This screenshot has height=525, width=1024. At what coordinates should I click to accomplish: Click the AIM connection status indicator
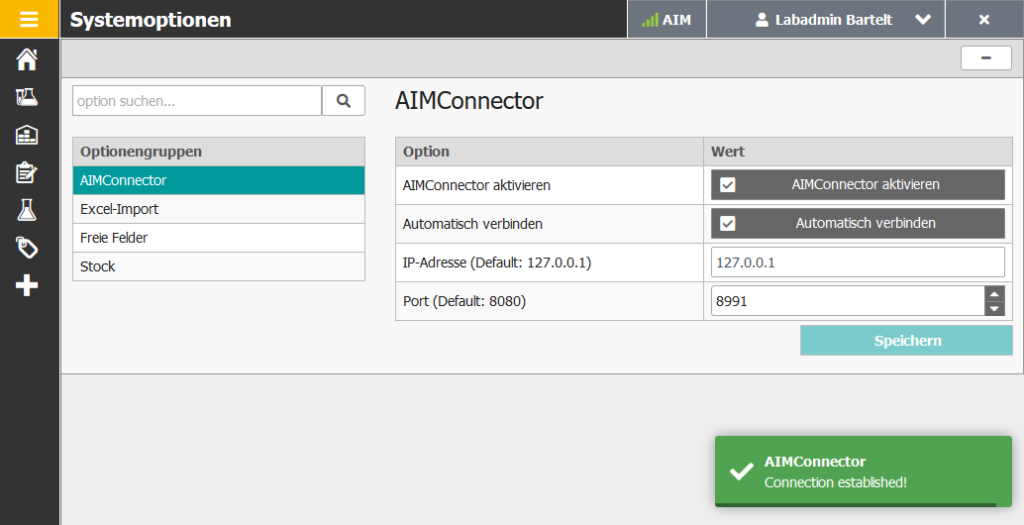click(666, 20)
